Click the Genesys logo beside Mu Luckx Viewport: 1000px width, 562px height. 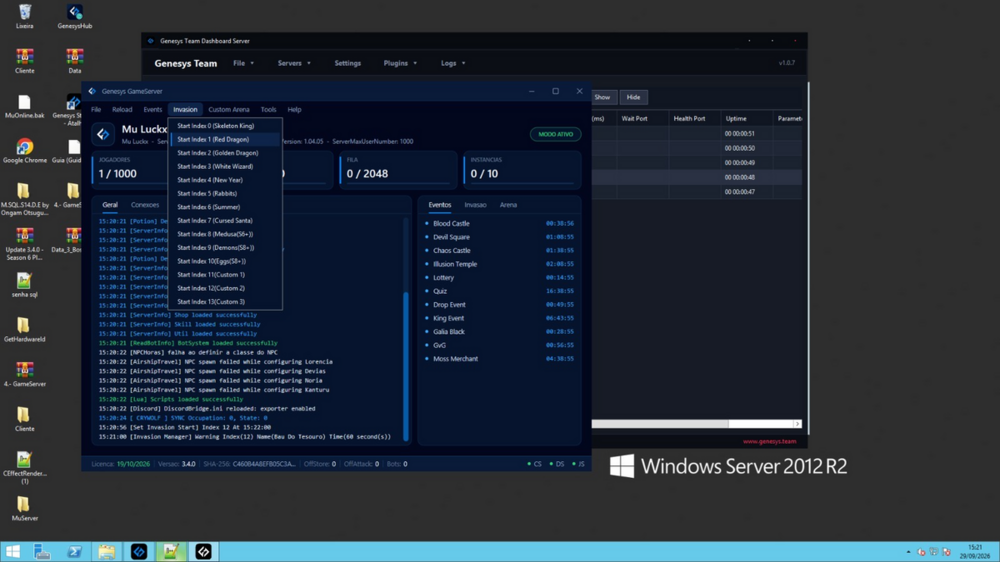click(103, 134)
